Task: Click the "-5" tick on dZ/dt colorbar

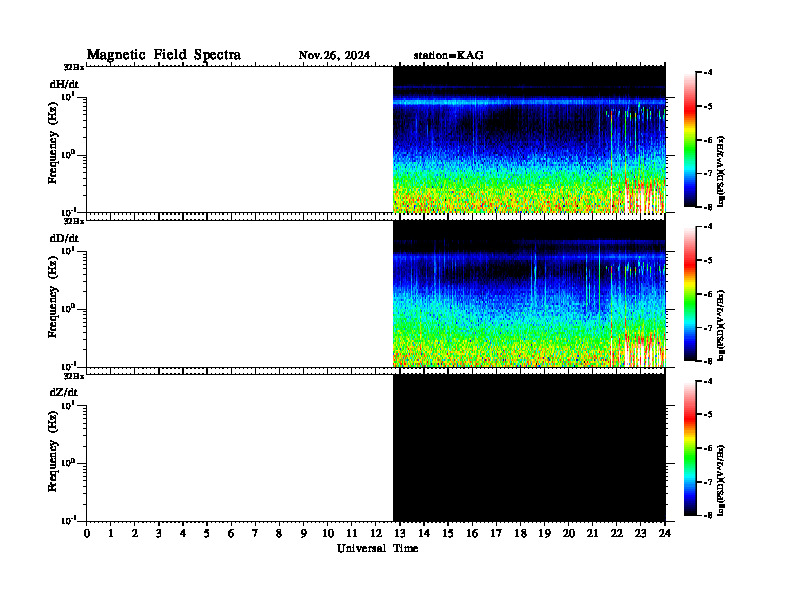Action: [708, 415]
